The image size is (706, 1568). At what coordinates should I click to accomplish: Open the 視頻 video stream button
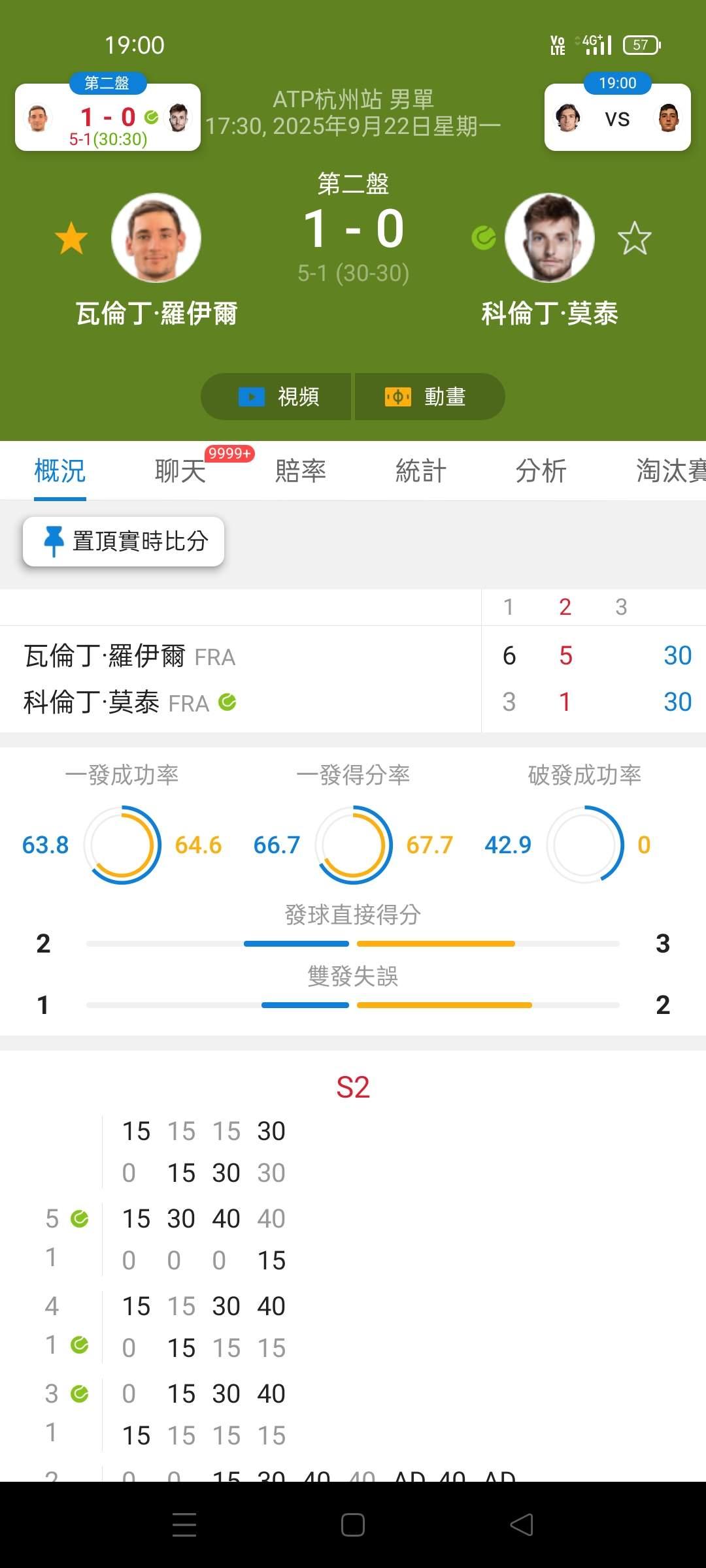click(x=276, y=397)
